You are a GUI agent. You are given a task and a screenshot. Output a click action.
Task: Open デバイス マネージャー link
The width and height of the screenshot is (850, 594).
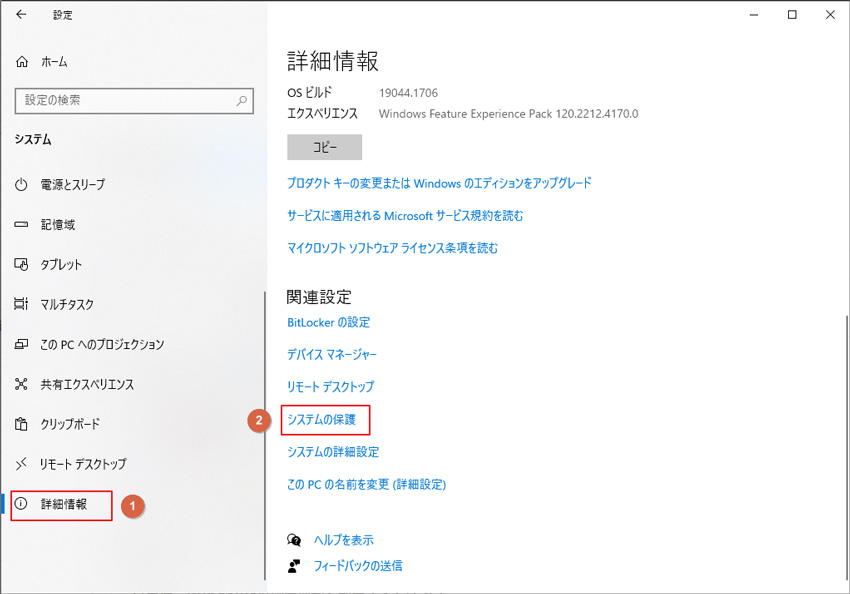coord(332,354)
